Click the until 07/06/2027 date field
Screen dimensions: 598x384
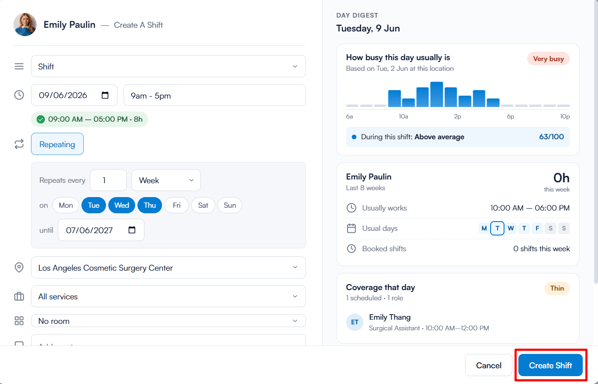tap(101, 230)
